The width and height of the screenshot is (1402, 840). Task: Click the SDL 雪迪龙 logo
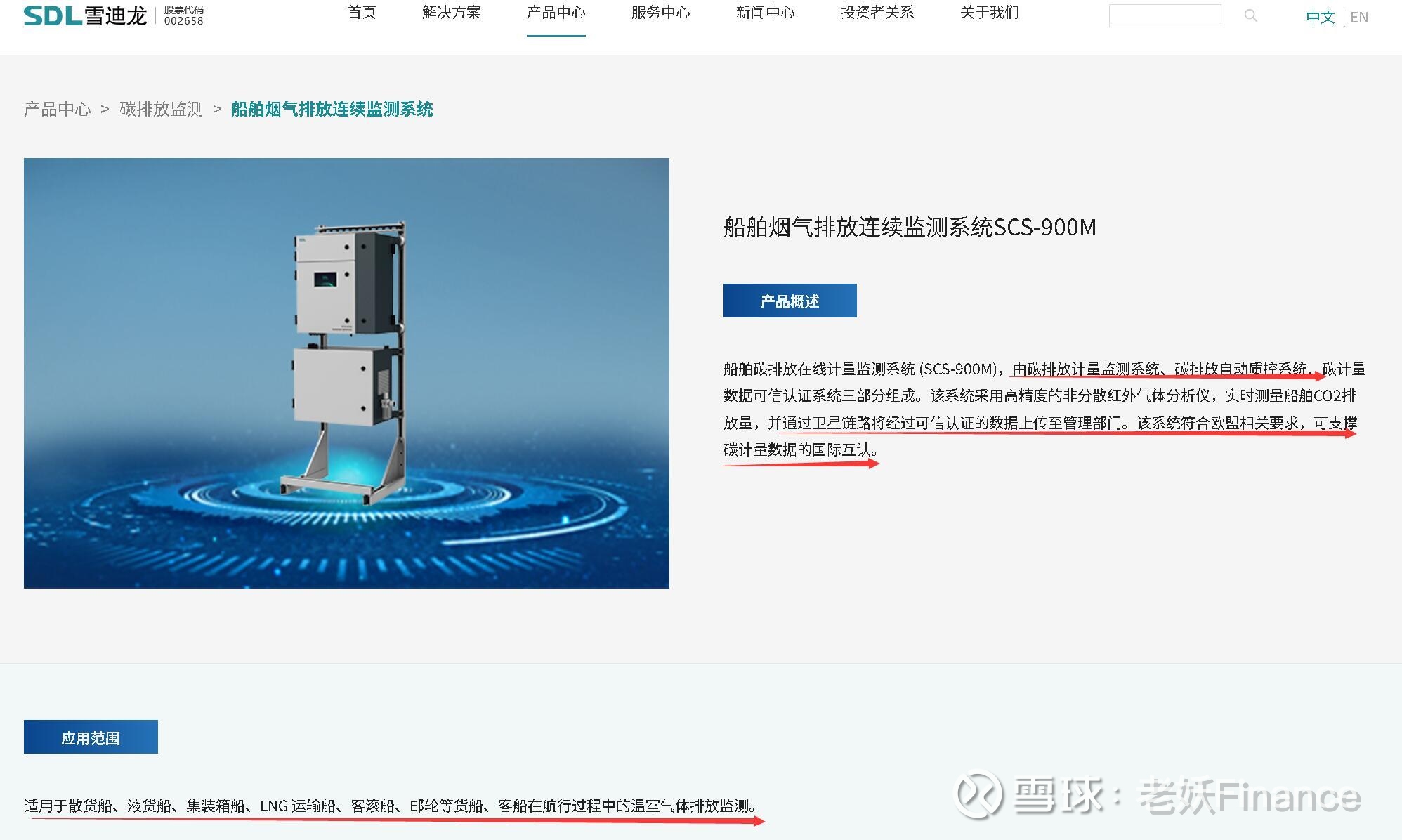click(85, 15)
